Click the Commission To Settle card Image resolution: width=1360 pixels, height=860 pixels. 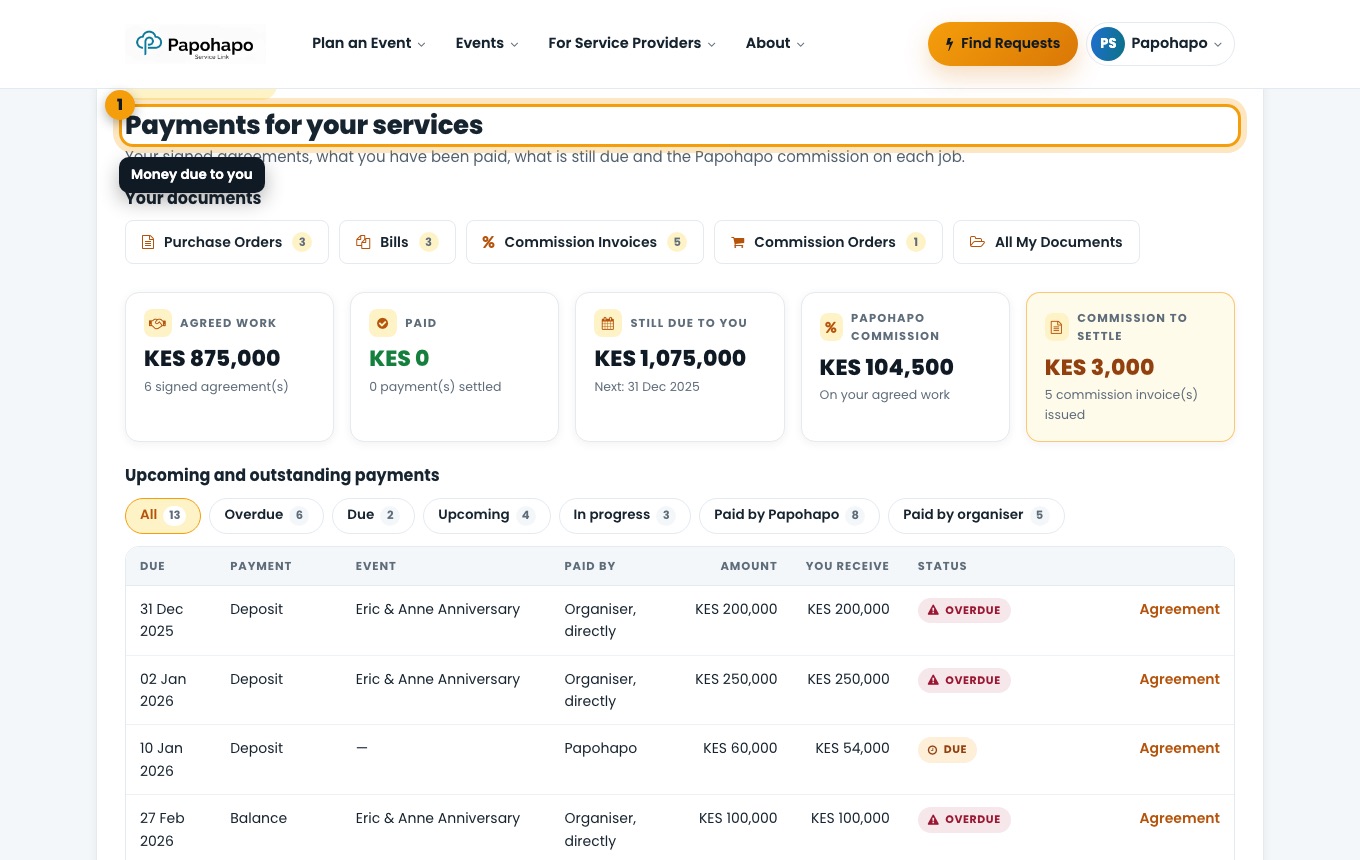tap(1130, 367)
